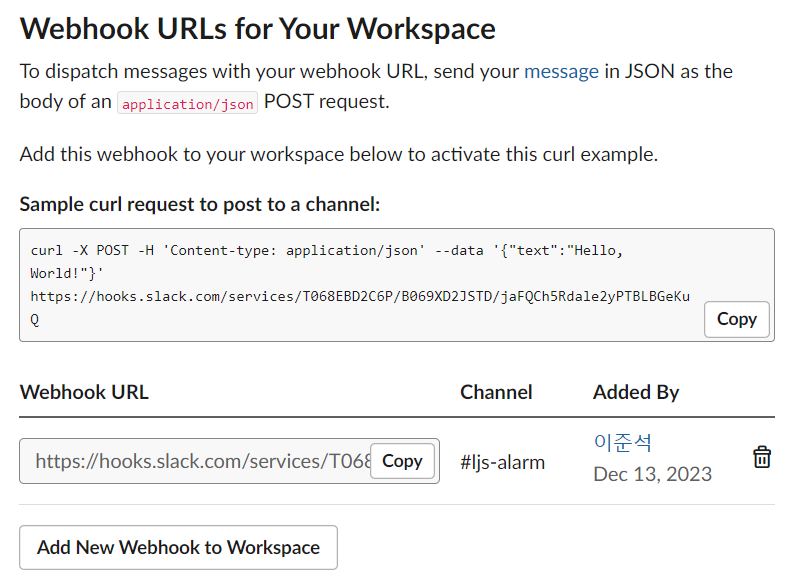Open the "message" documentation link
Screen dimensions: 794x583
561,71
